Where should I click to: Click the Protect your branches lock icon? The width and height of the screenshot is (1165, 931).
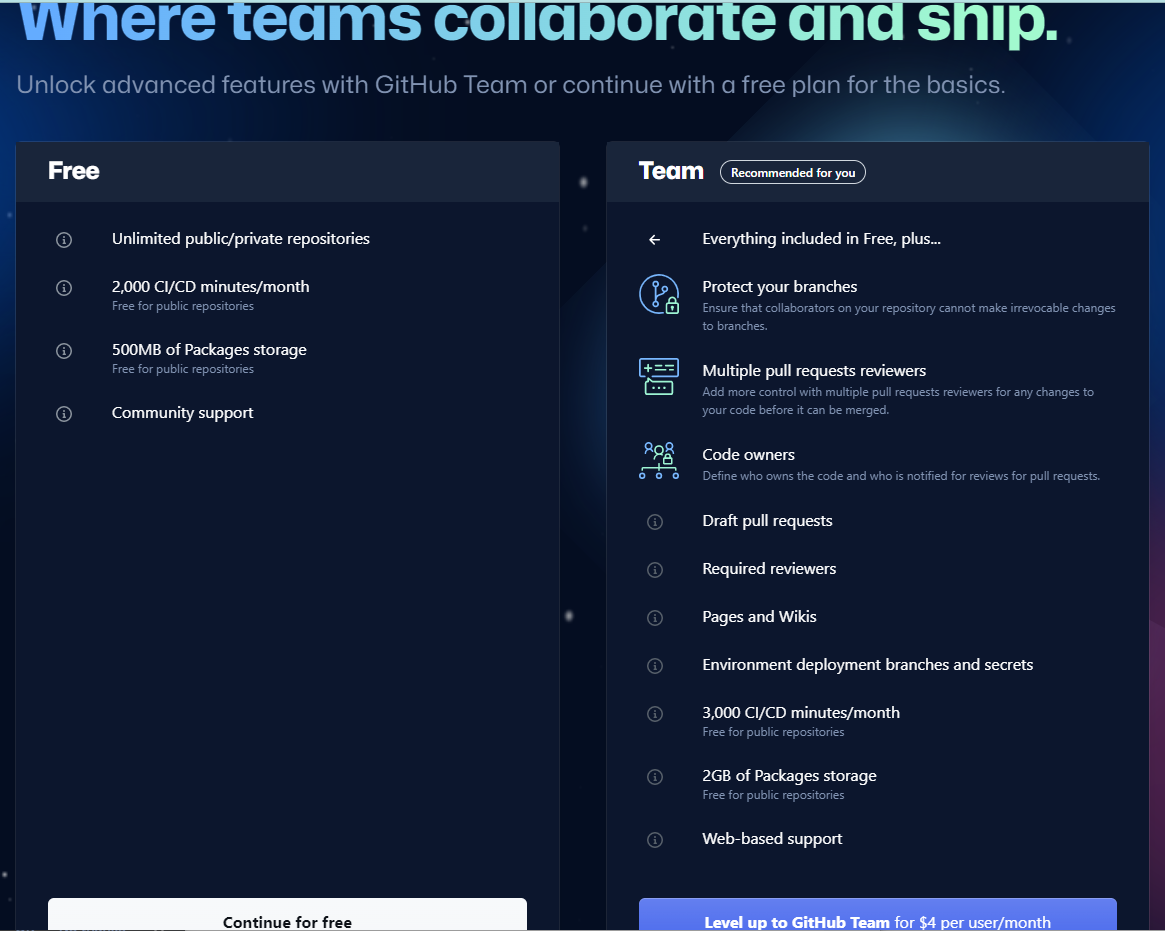point(659,294)
